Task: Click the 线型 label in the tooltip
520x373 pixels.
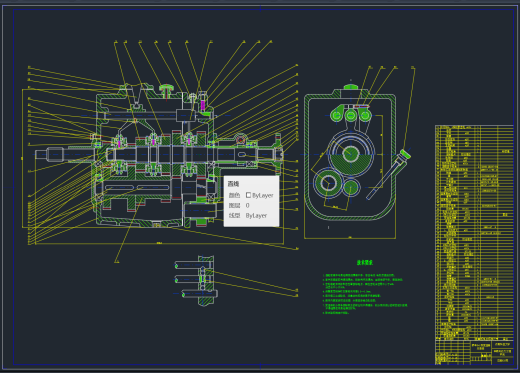Action: (x=234, y=216)
